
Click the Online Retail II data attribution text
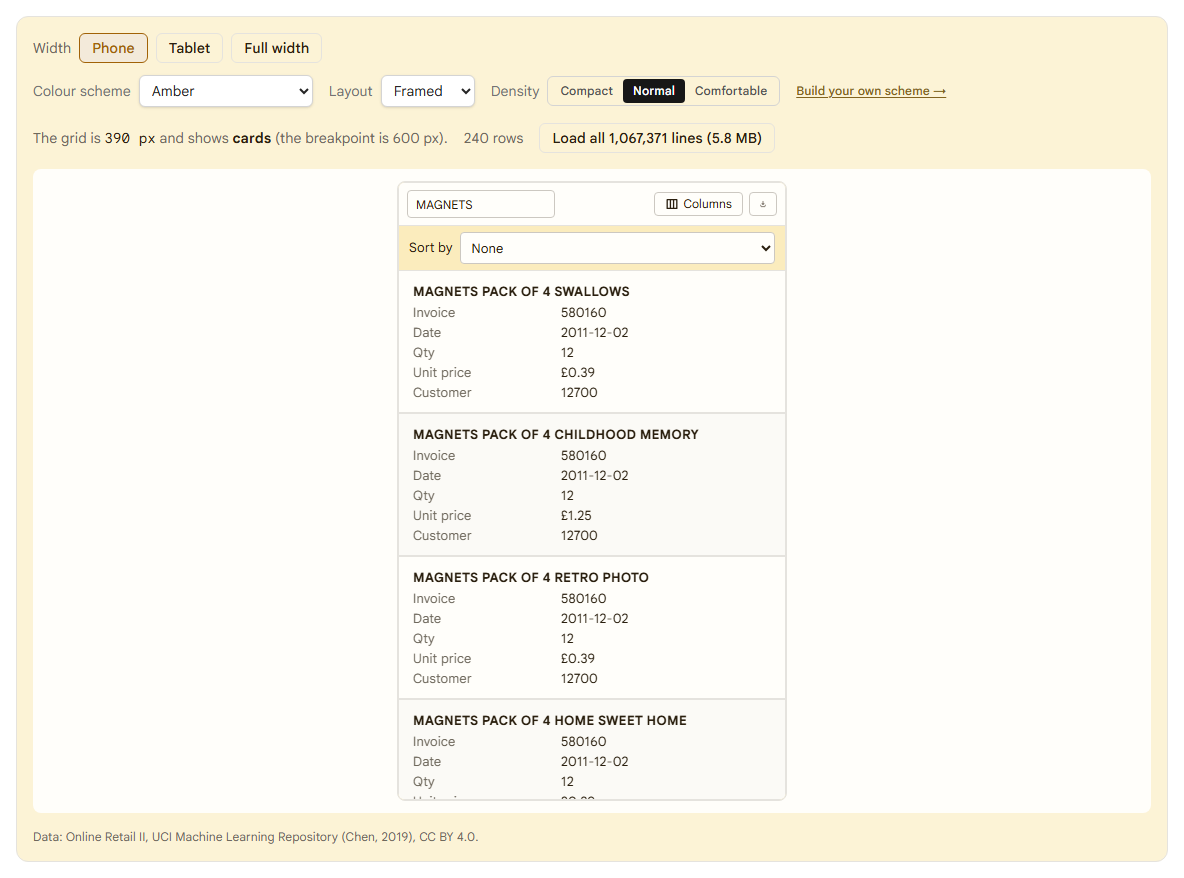pos(255,836)
